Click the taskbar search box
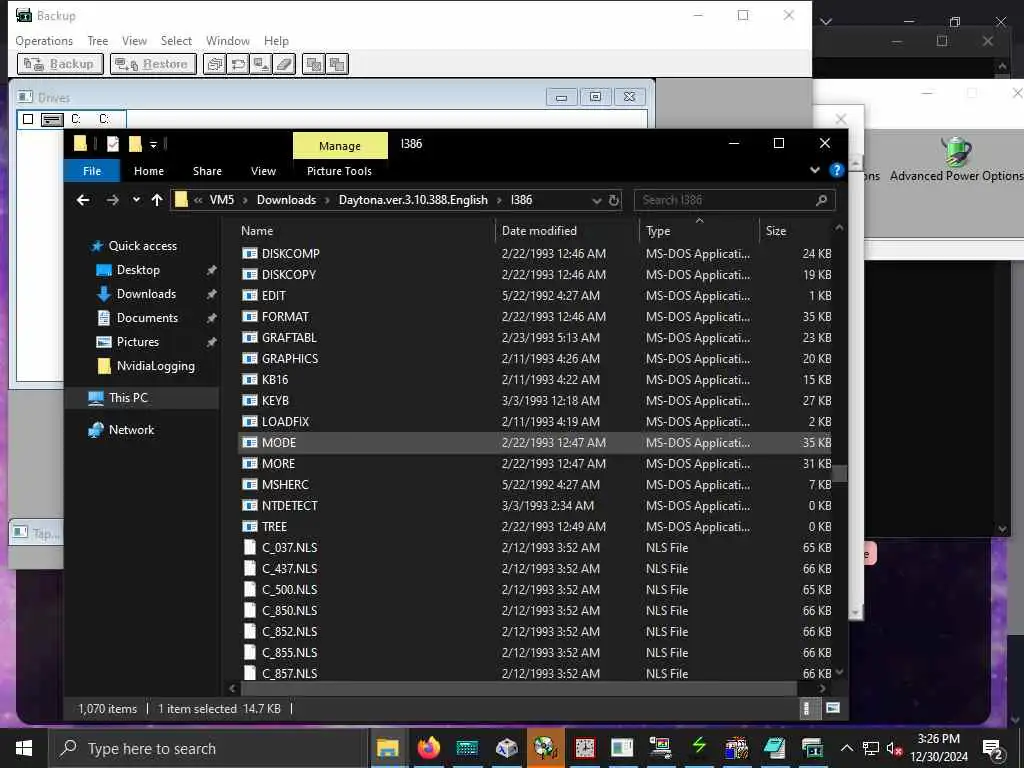1024x768 pixels. pos(208,748)
